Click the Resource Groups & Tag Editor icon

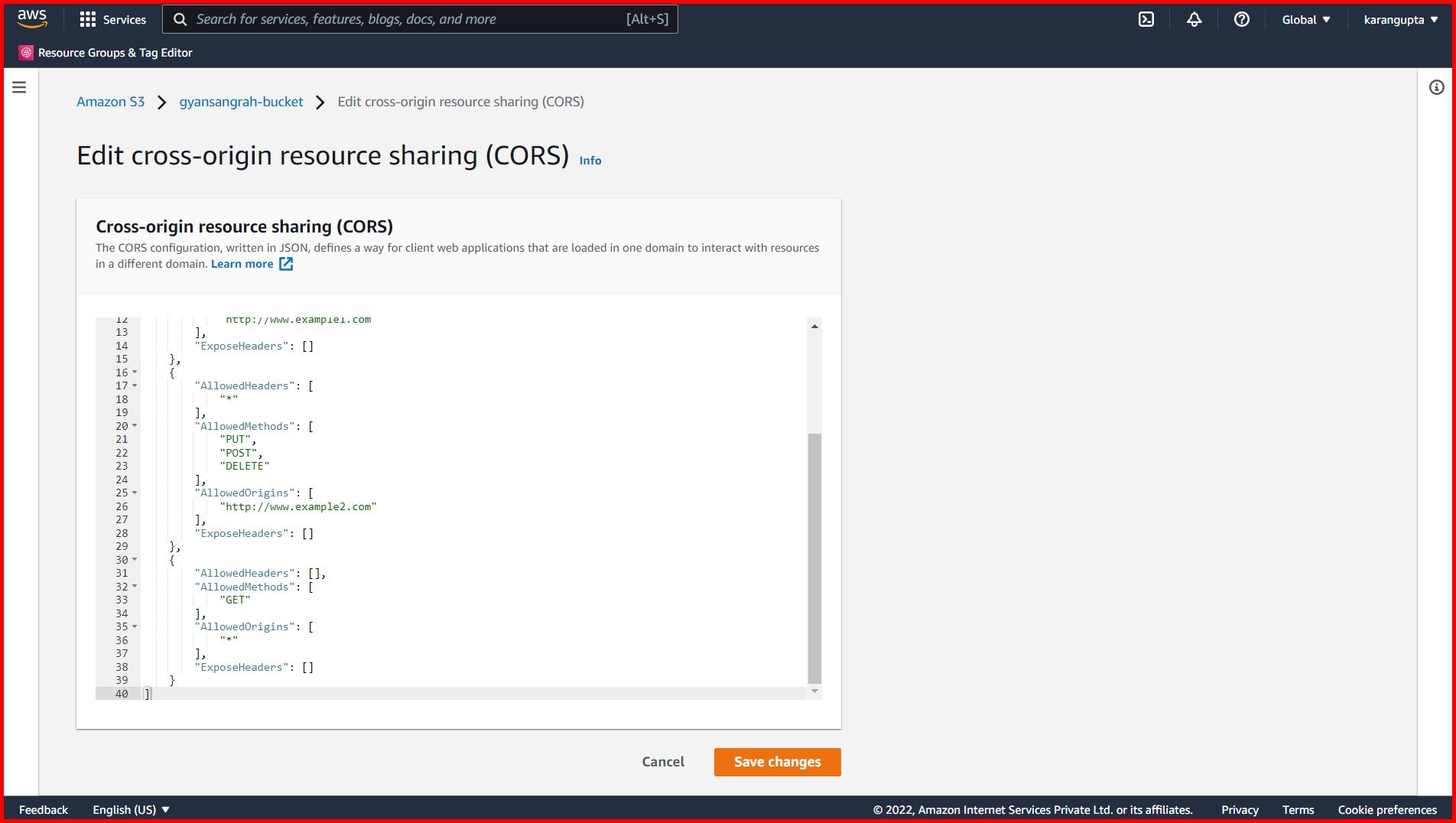[x=25, y=52]
